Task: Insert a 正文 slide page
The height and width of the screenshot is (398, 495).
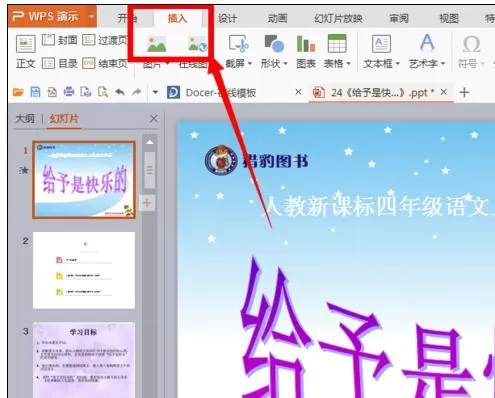Action: tap(26, 52)
